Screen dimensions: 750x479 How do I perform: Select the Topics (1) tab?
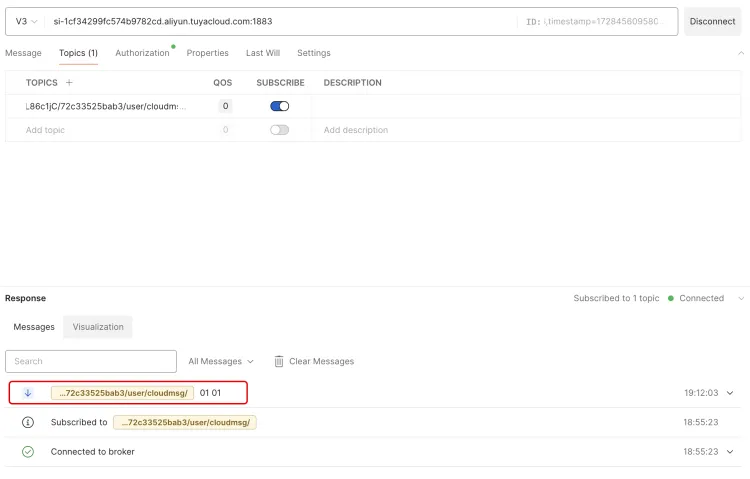coord(78,53)
